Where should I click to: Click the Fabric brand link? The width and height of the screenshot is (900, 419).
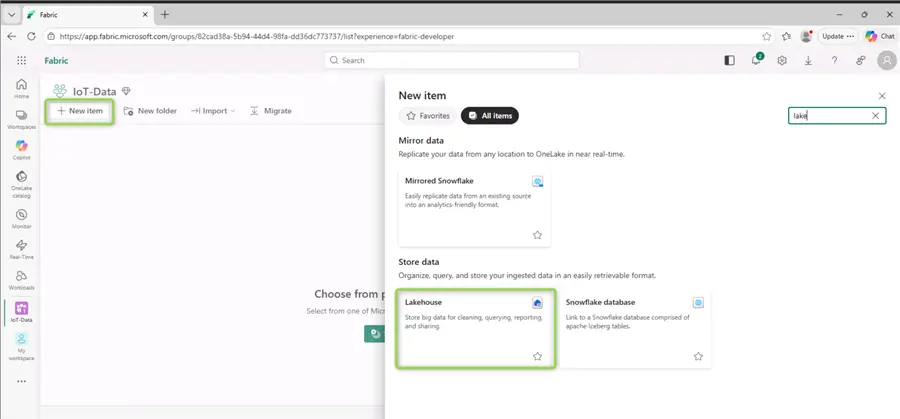[56, 60]
